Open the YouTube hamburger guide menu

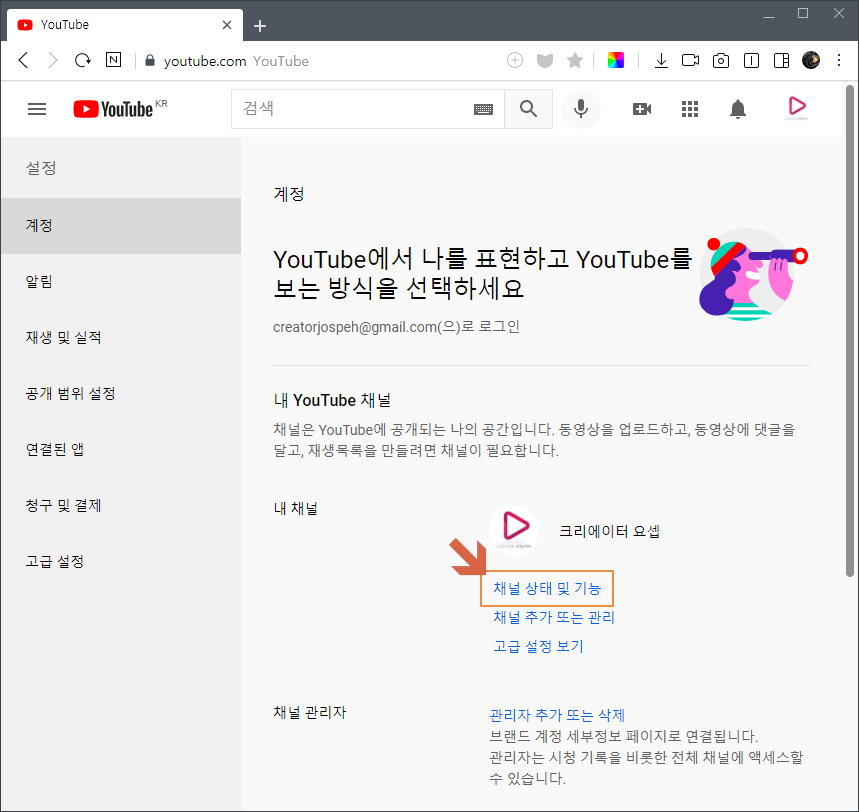[x=37, y=109]
